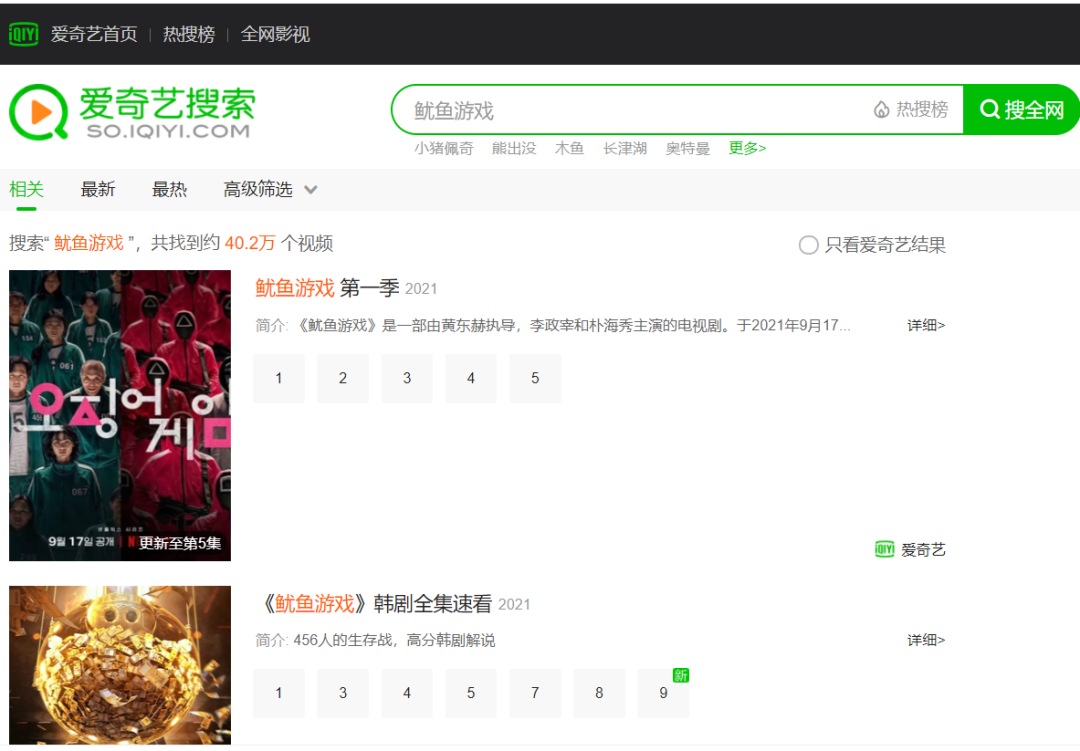
Task: Open the 全网影视 link
Action: [x=275, y=34]
